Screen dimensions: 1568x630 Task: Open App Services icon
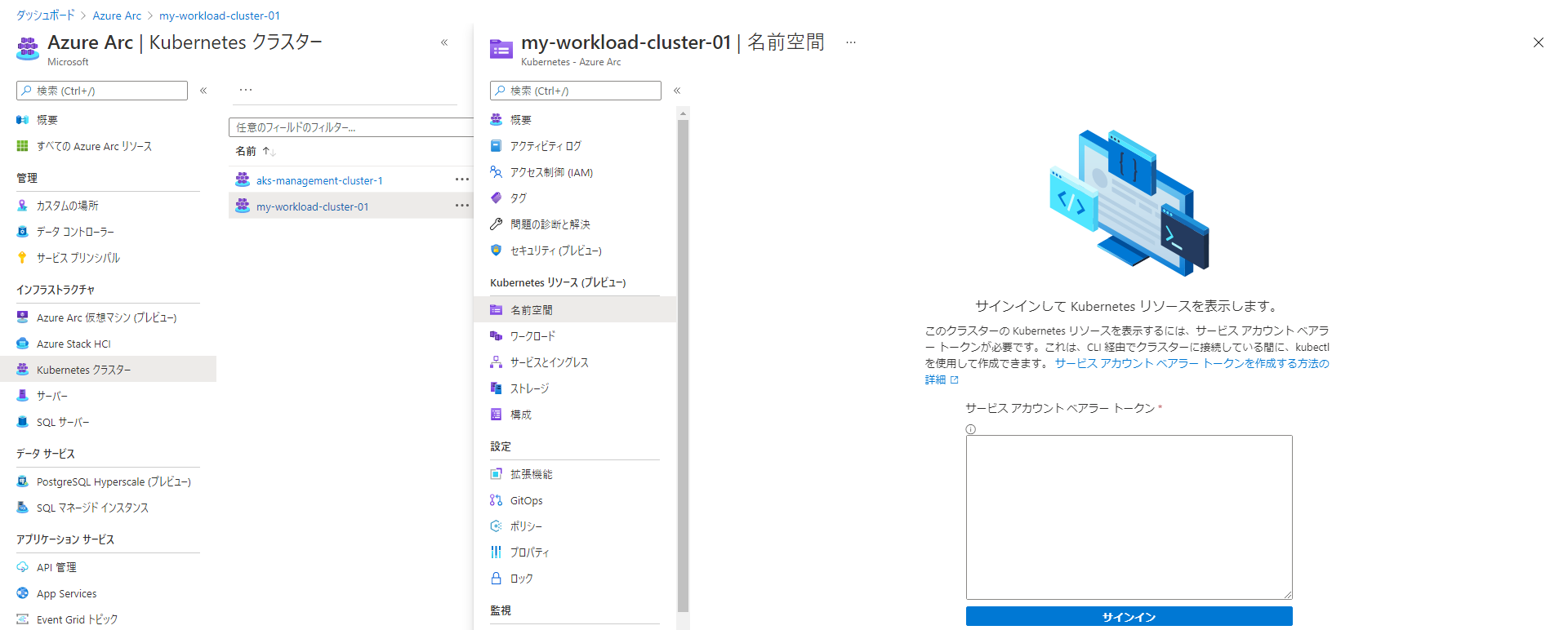(x=23, y=593)
